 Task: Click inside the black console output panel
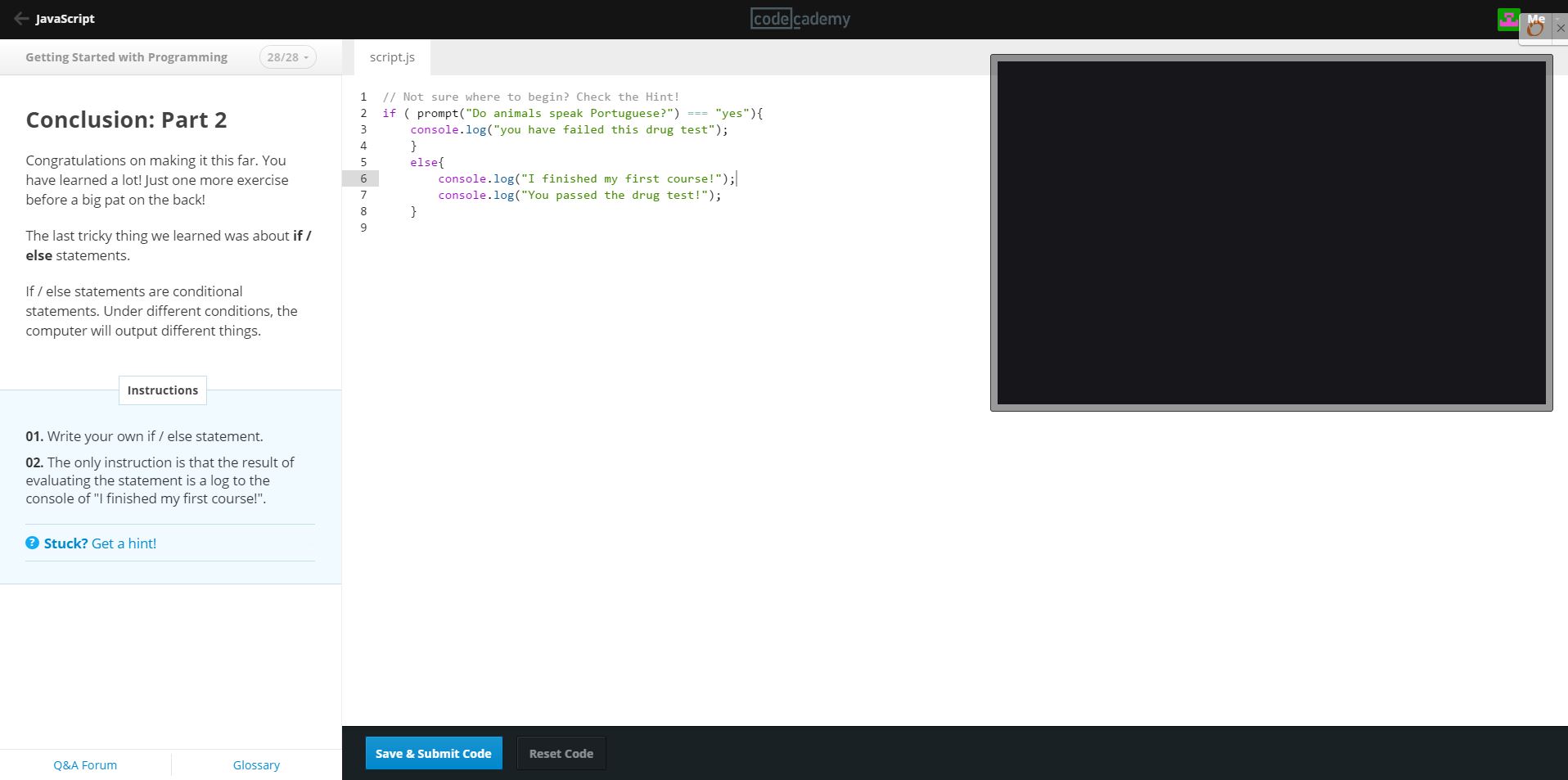pyautogui.click(x=1271, y=233)
